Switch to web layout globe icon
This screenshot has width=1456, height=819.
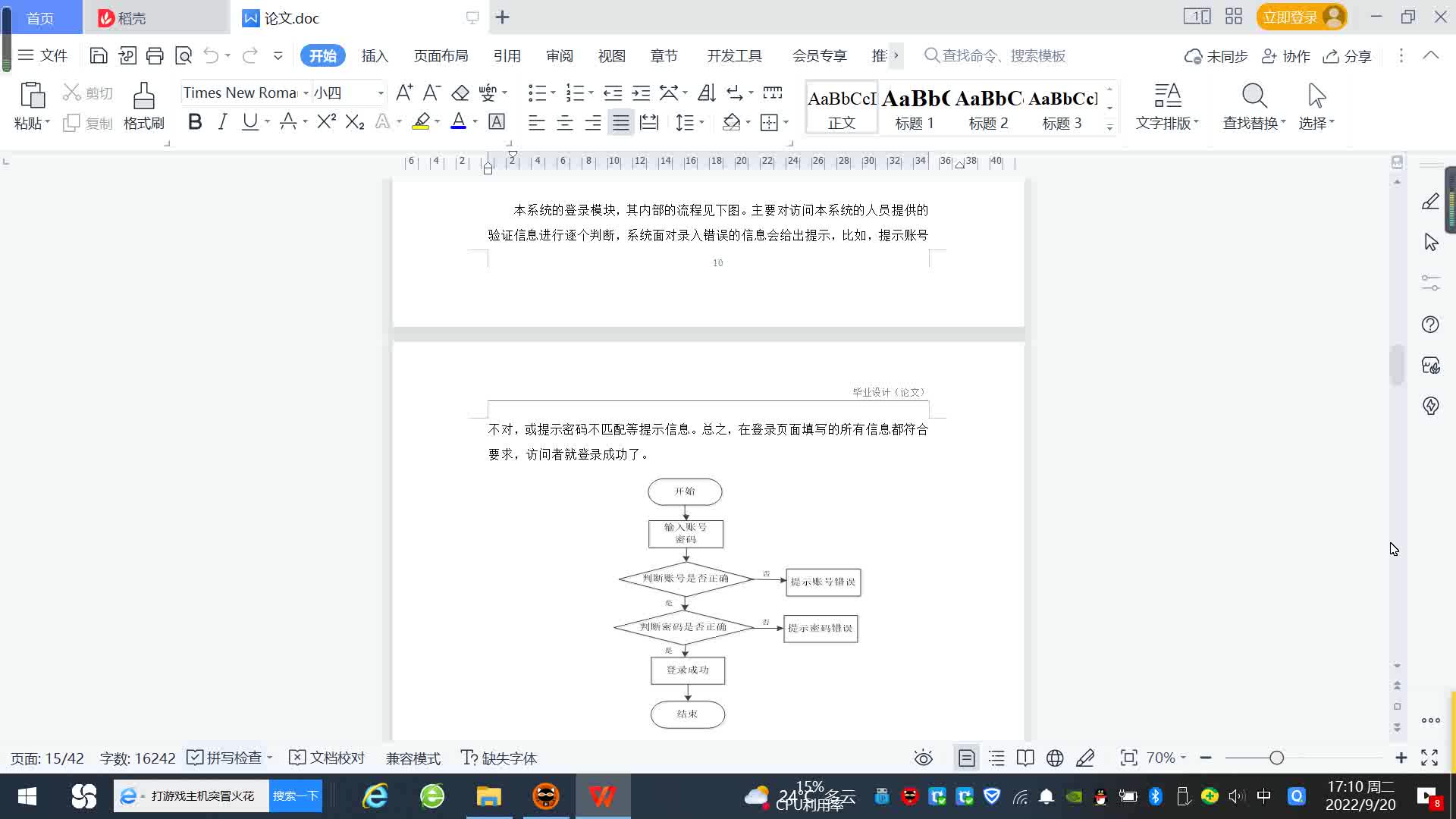point(1055,758)
